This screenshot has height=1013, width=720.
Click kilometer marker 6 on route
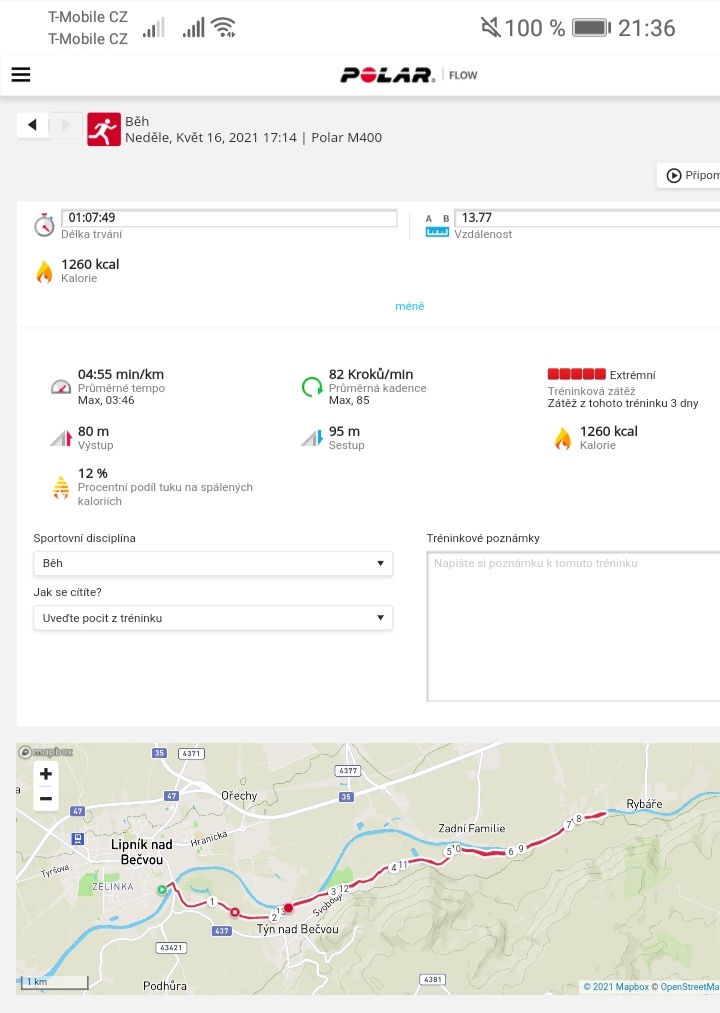(x=511, y=851)
